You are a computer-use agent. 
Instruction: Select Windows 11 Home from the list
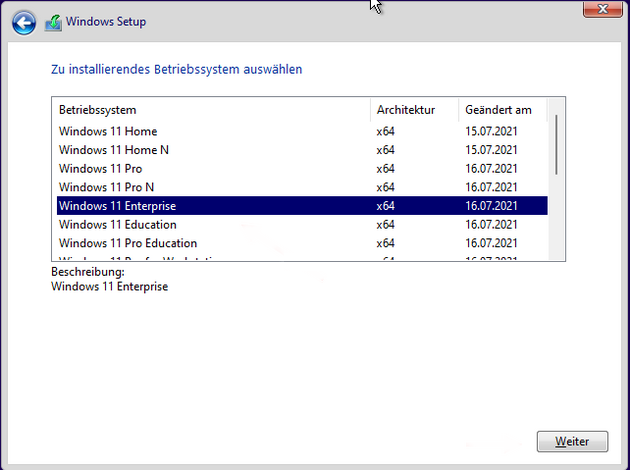[108, 132]
